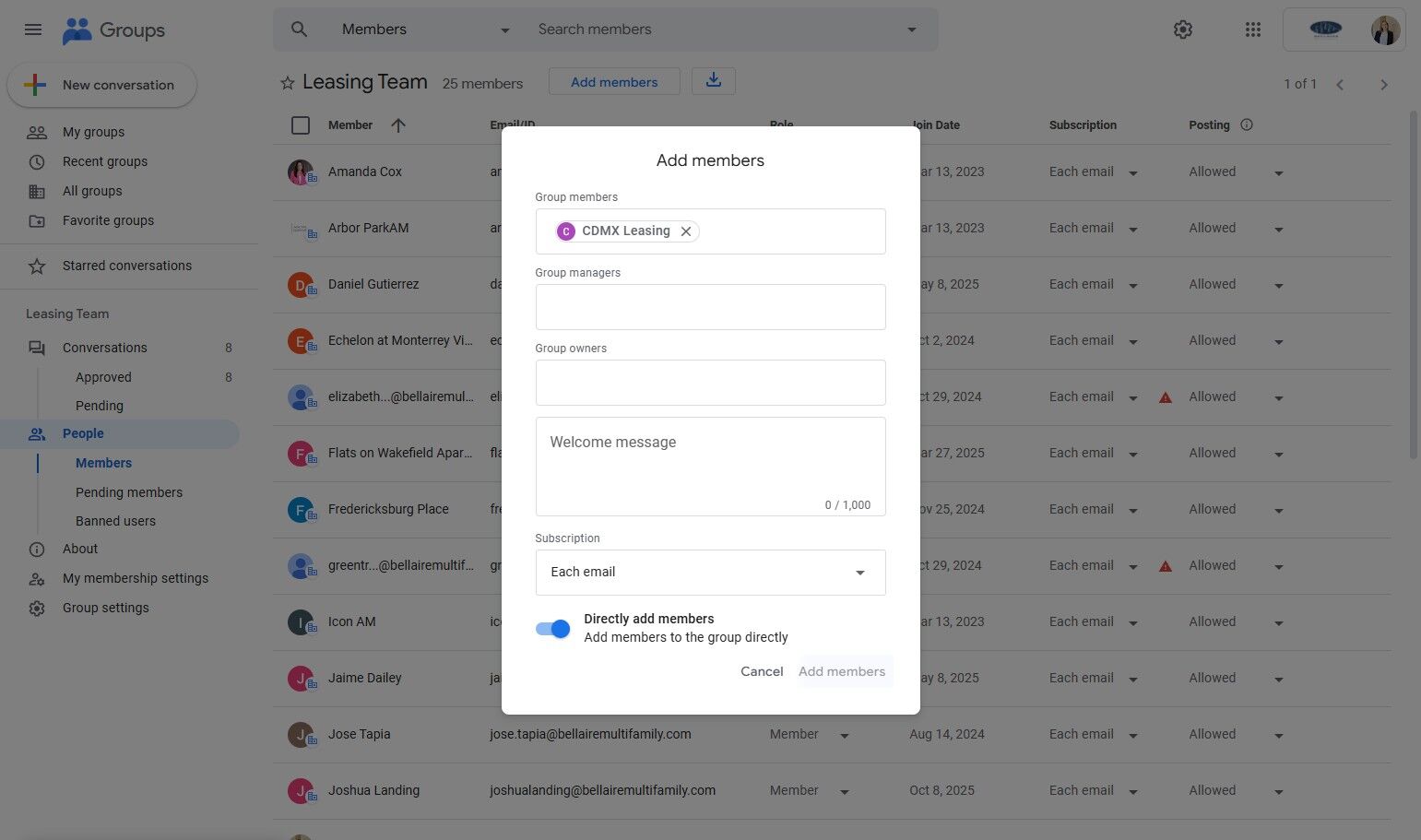Toggle the Directly add members switch
This screenshot has width=1421, height=840.
click(x=553, y=629)
